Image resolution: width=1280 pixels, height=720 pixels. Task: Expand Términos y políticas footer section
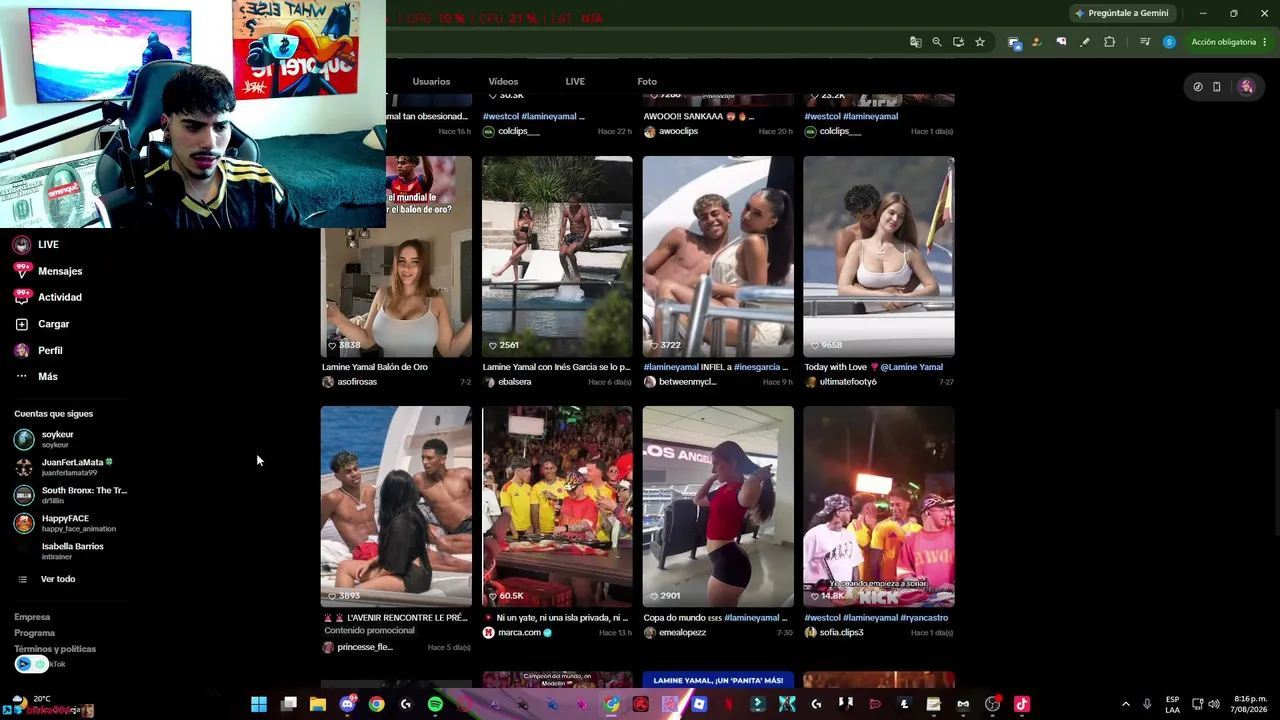click(55, 649)
